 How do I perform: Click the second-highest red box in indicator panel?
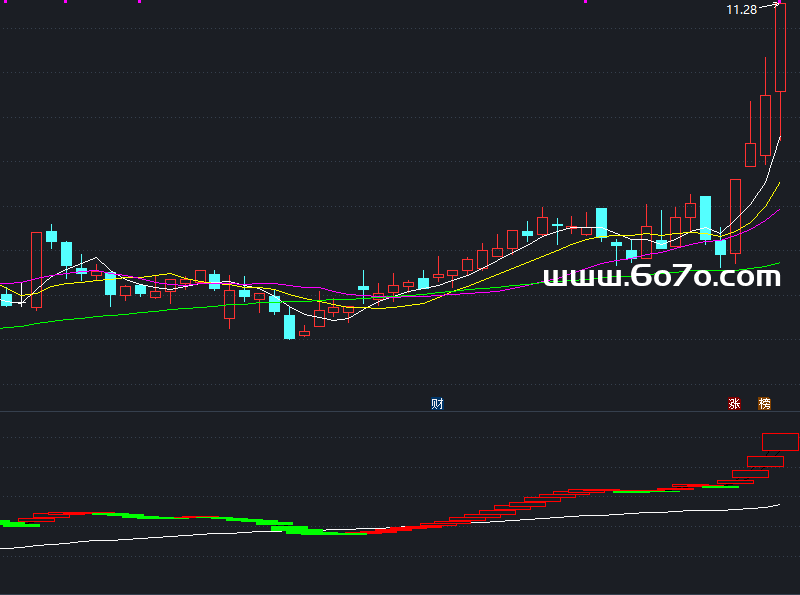763,460
